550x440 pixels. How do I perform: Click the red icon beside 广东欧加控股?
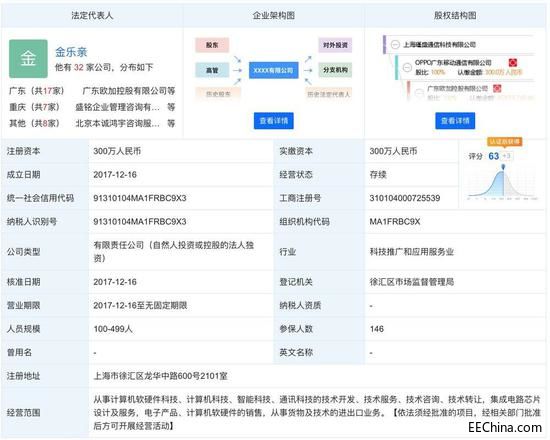tap(497, 88)
